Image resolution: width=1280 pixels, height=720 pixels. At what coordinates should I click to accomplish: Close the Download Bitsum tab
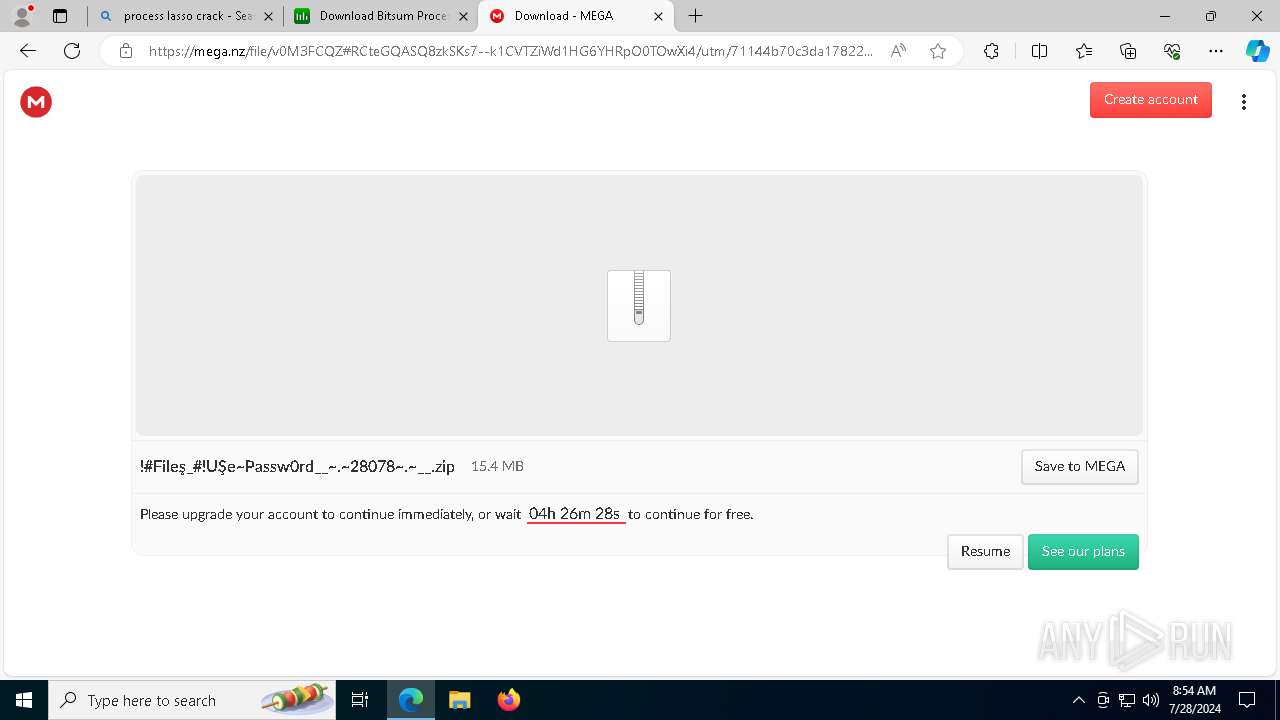(x=463, y=16)
